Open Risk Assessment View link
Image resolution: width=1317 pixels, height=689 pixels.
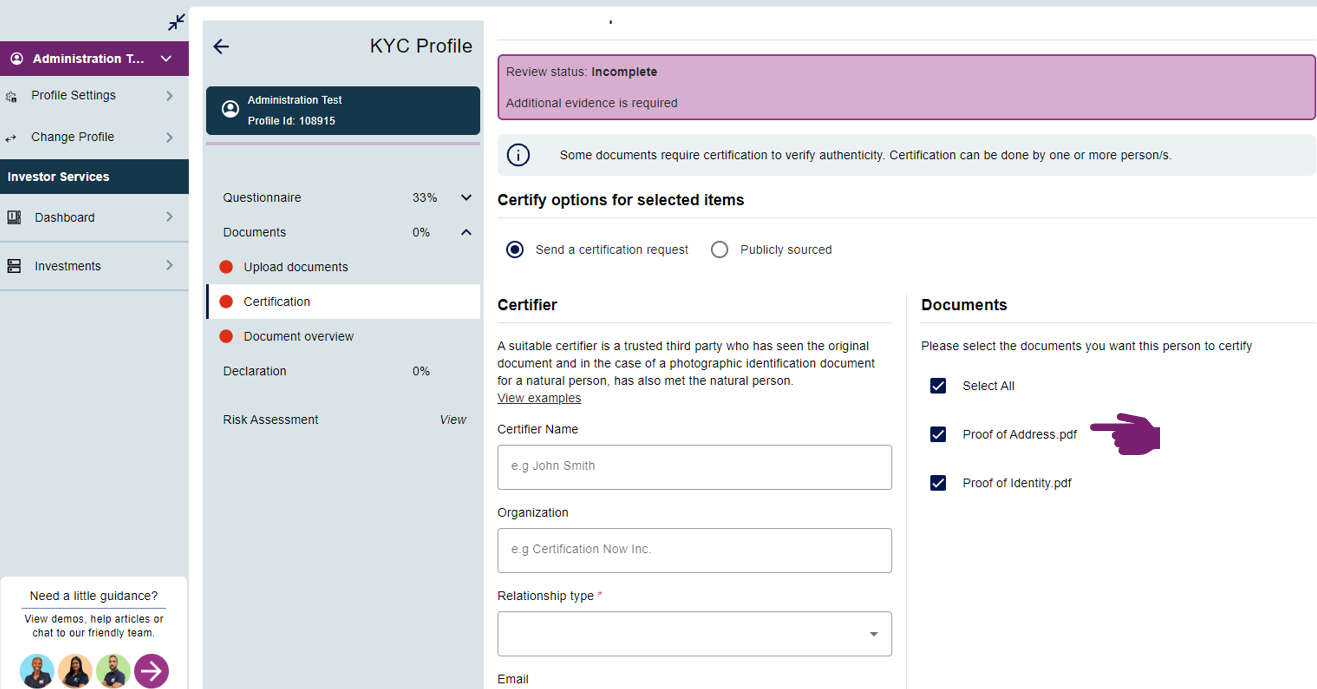click(x=452, y=420)
